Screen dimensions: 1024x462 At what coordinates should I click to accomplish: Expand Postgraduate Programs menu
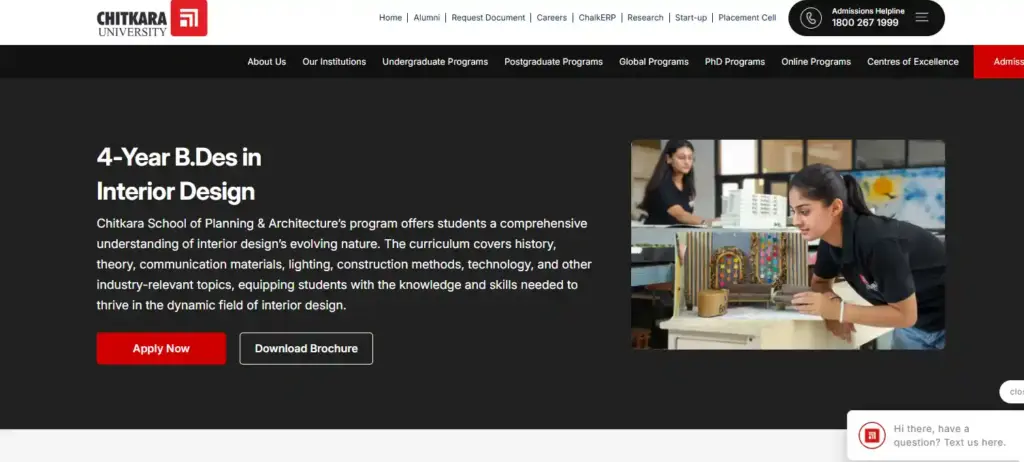click(553, 62)
